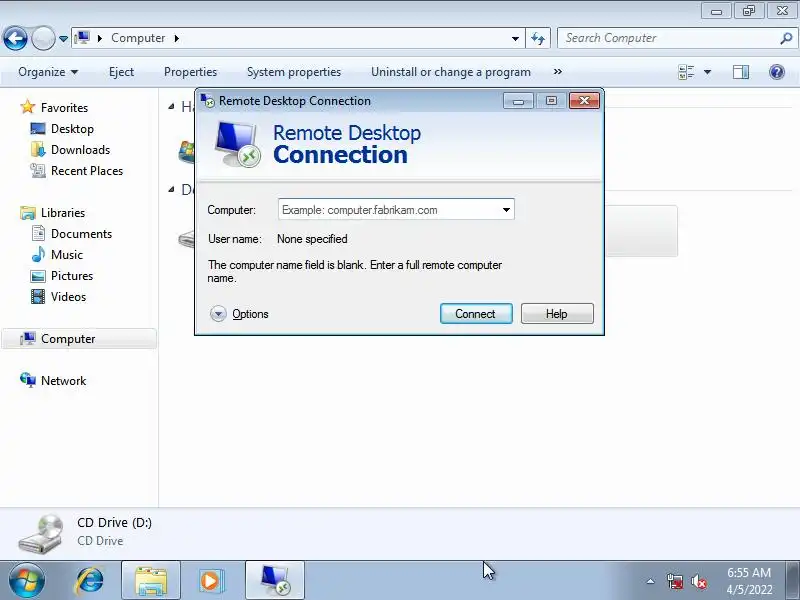Click the Change your view icon

tap(686, 72)
